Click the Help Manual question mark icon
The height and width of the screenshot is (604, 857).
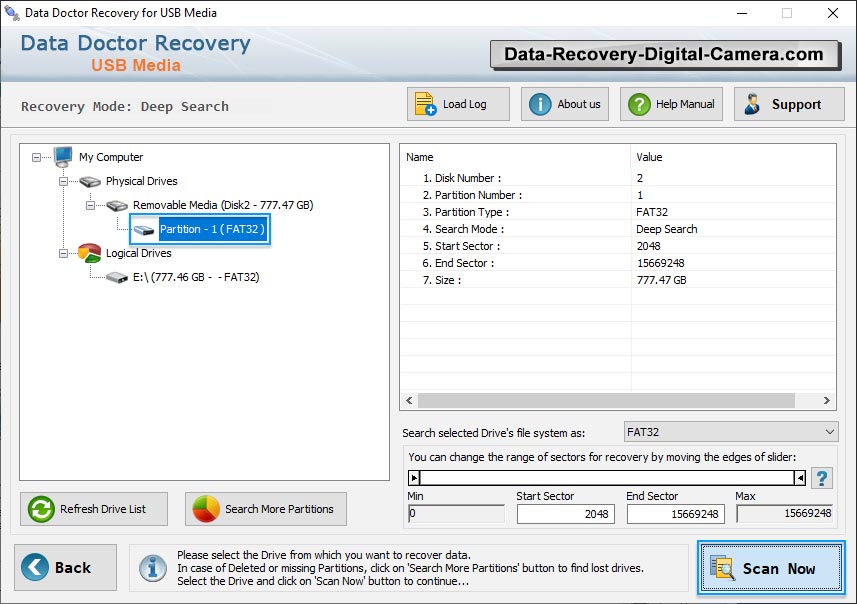639,104
